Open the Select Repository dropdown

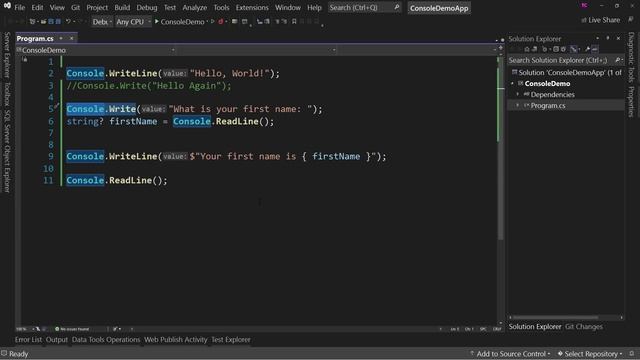pos(590,353)
